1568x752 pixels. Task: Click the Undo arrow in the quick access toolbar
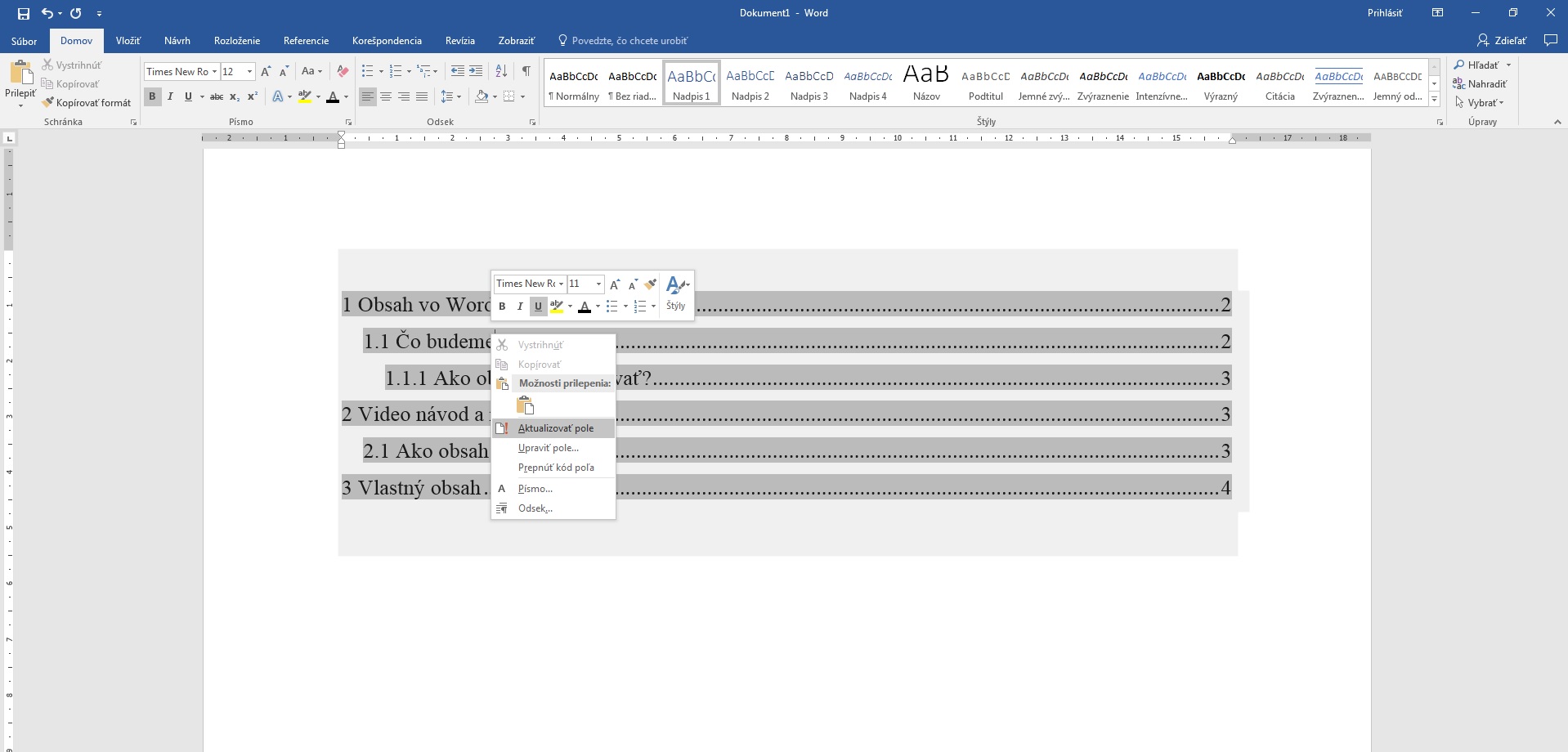(47, 13)
